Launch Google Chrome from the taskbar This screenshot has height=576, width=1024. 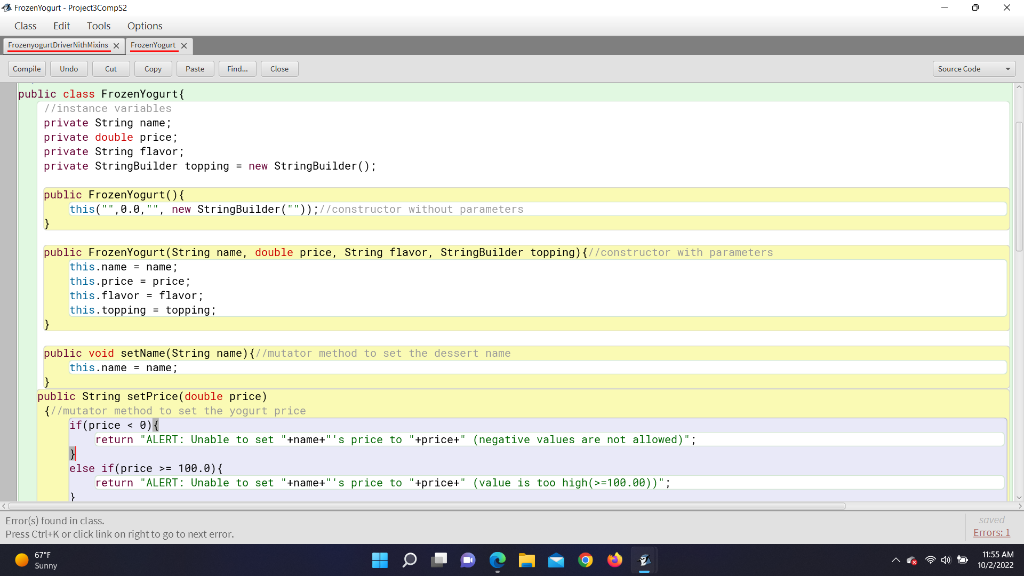pyautogui.click(x=585, y=561)
